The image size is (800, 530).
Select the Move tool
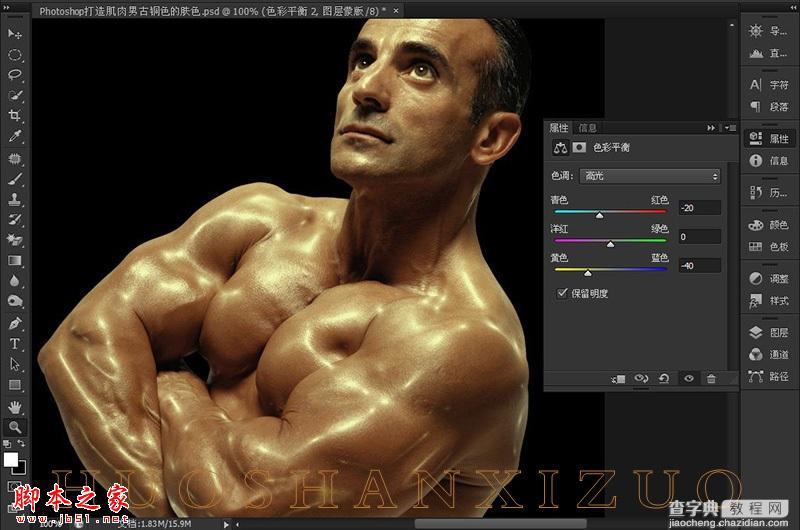(14, 34)
